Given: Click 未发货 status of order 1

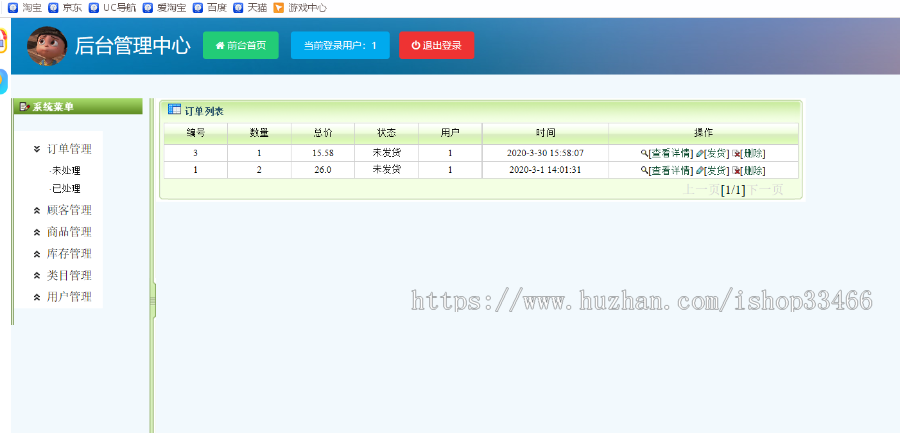Looking at the screenshot, I should [x=386, y=170].
